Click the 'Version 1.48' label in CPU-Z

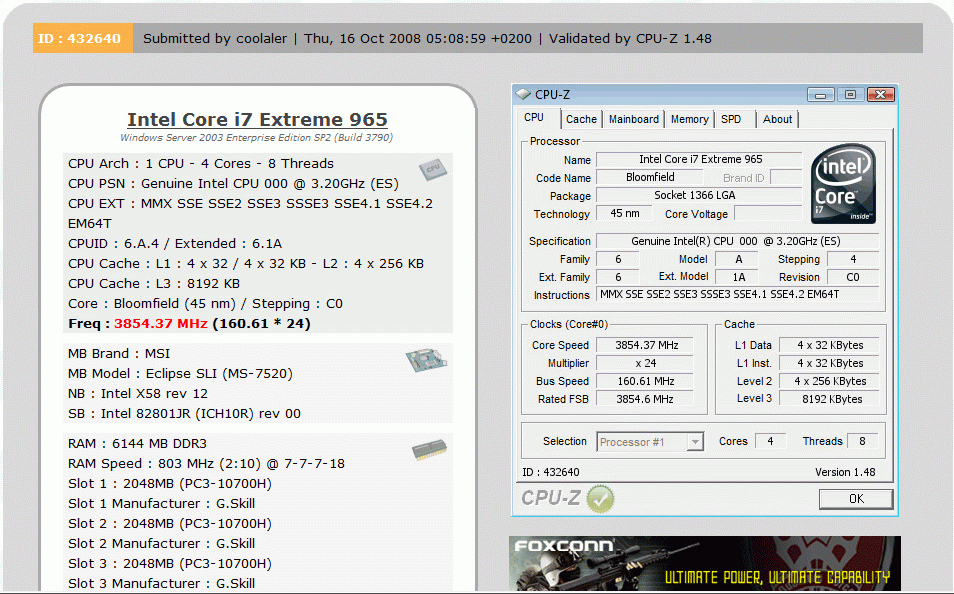(x=845, y=472)
